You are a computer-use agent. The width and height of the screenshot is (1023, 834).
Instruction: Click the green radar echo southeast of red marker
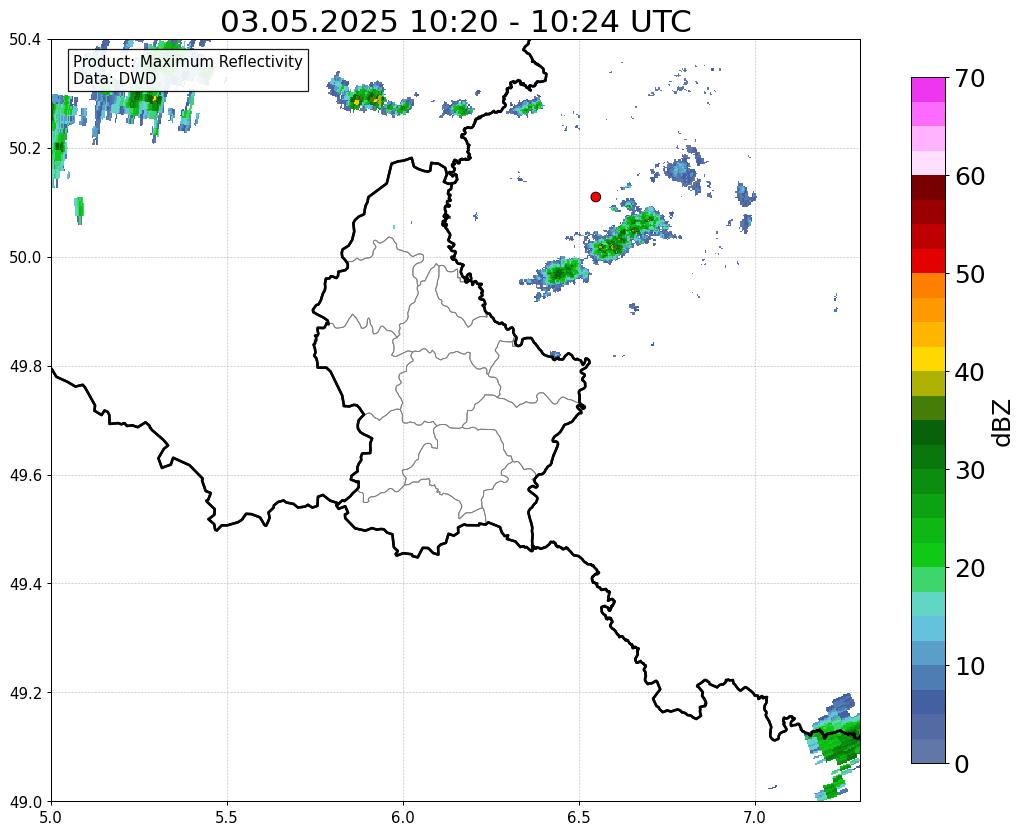[630, 233]
